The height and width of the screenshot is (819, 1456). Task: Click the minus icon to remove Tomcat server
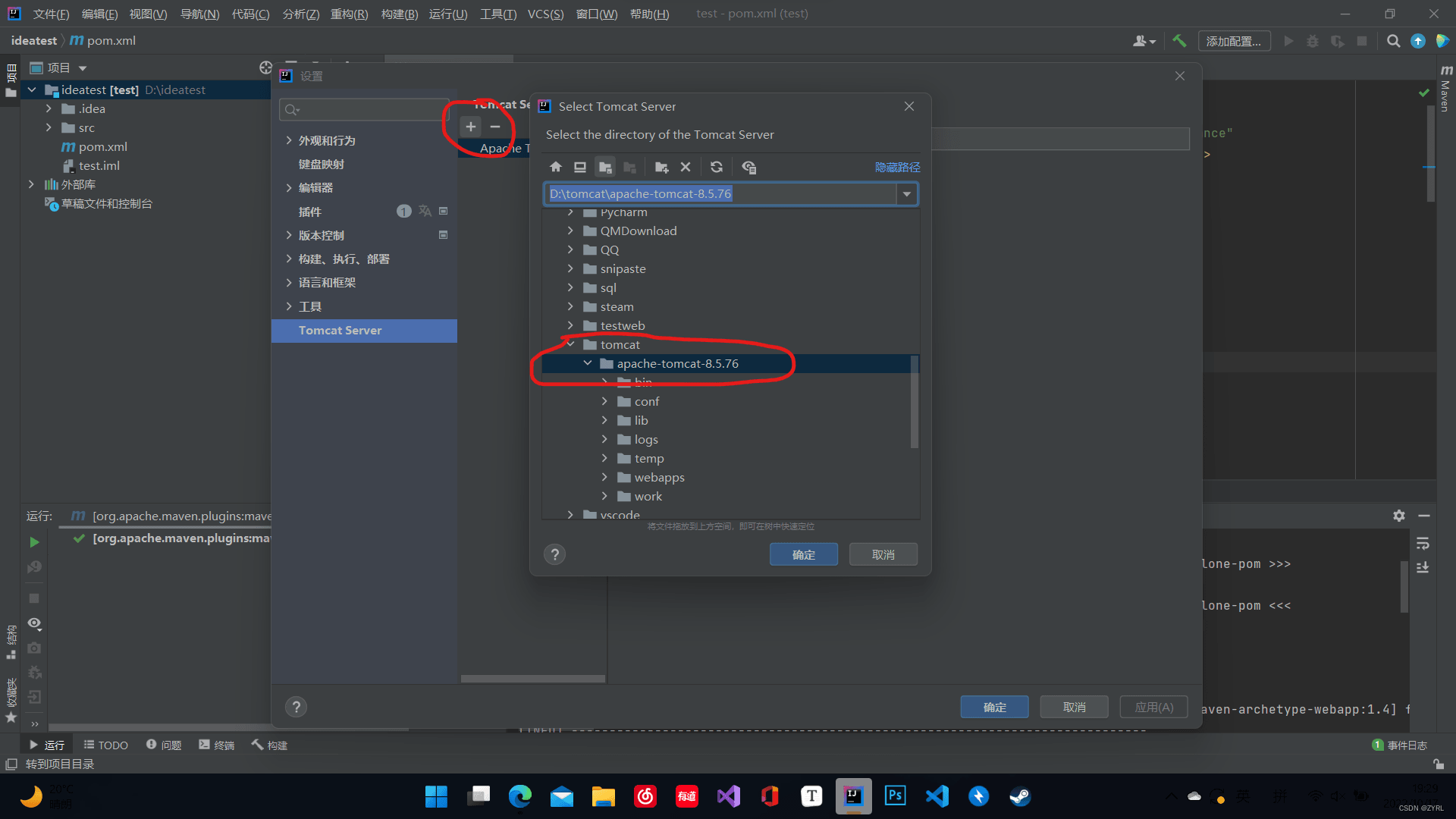pos(495,127)
